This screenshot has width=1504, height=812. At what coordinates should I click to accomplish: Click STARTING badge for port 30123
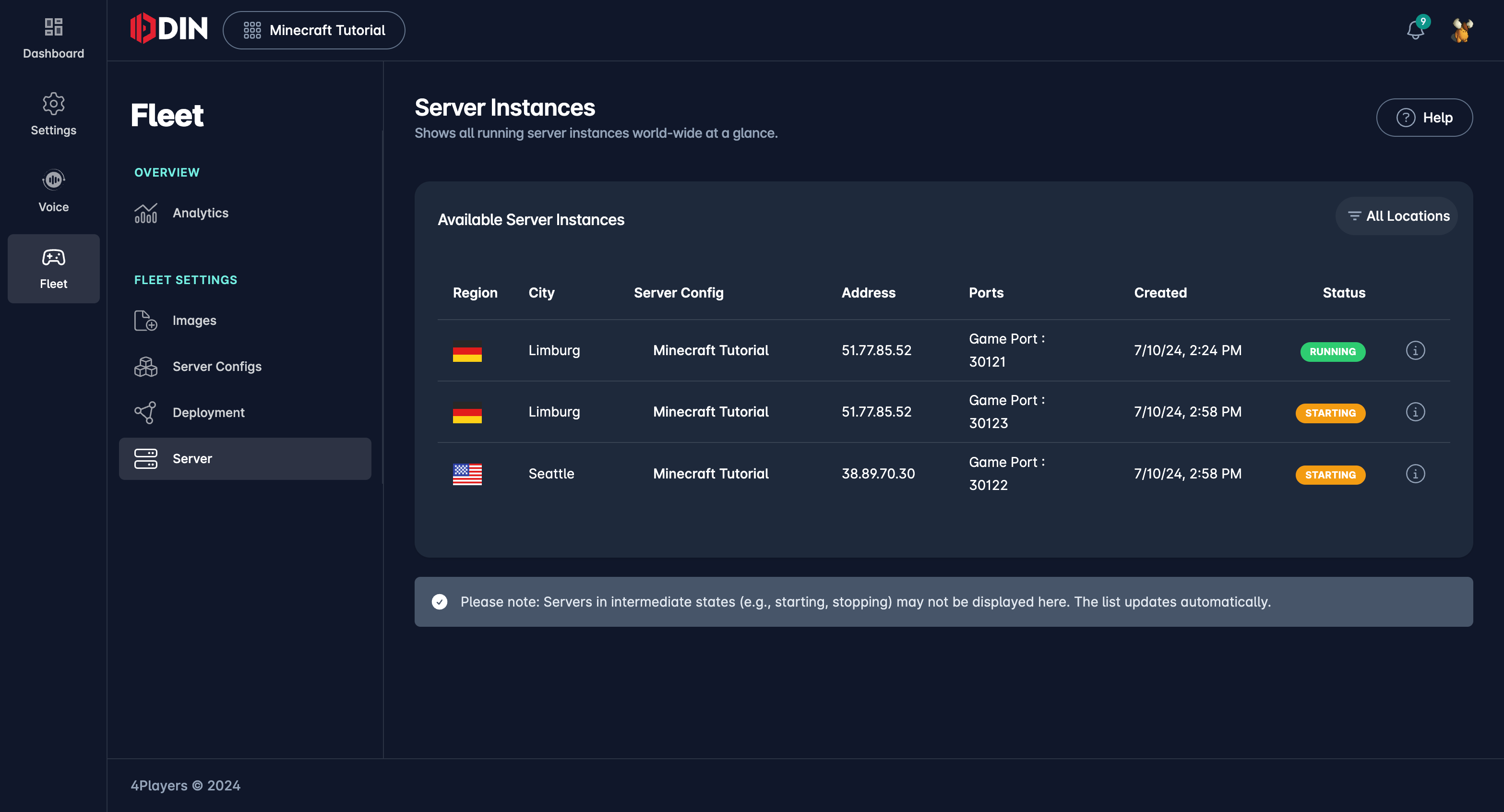pos(1331,413)
